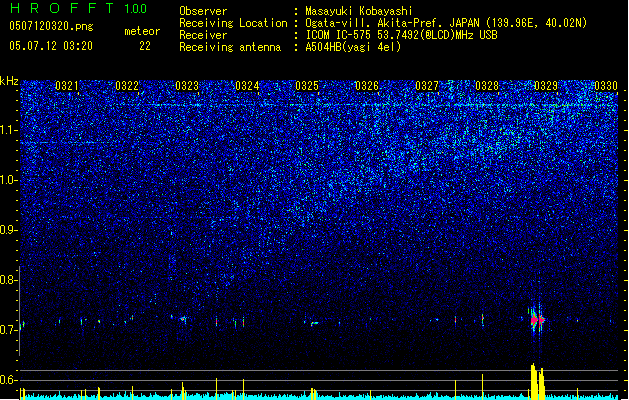Image resolution: width=629 pixels, height=400 pixels.
Task: Click the Observer label
Action: click(x=203, y=11)
